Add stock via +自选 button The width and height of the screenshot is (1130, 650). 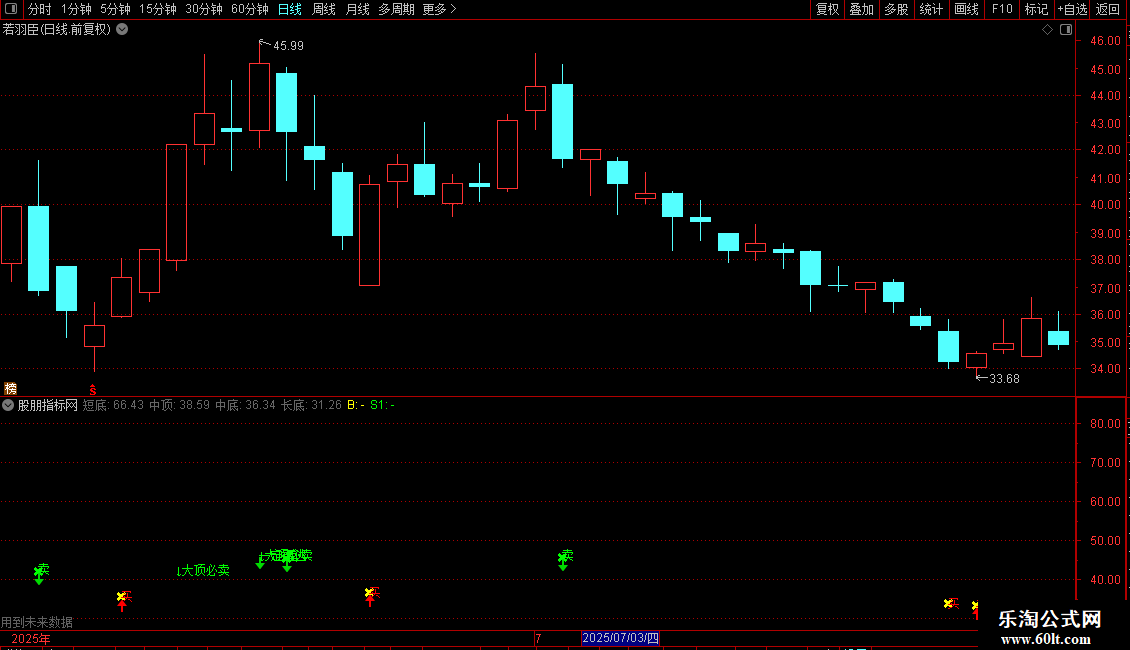click(1072, 9)
